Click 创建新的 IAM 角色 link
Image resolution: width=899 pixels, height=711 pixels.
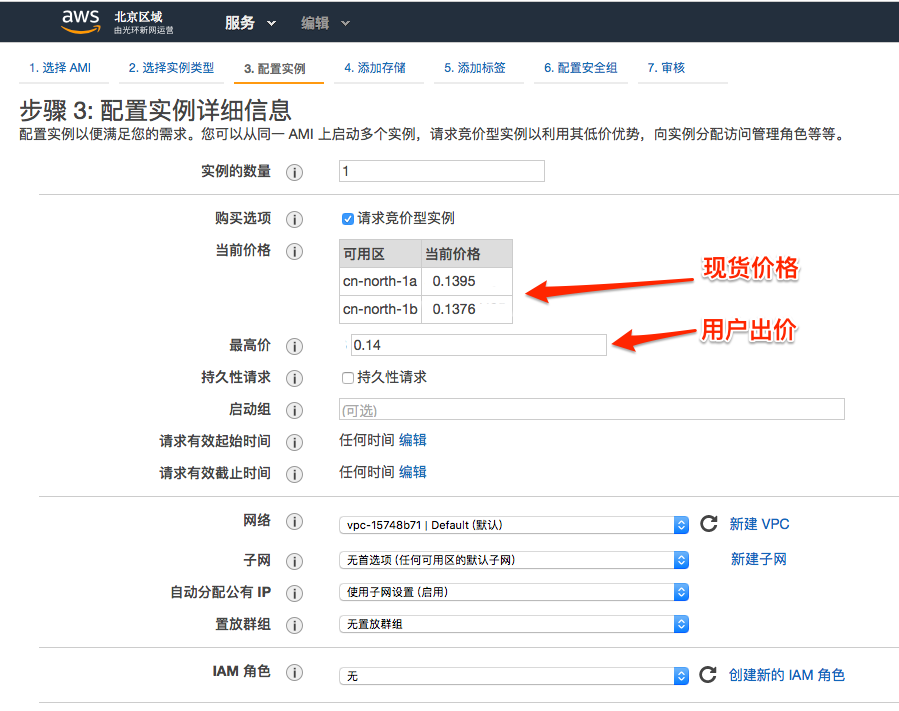tap(787, 675)
